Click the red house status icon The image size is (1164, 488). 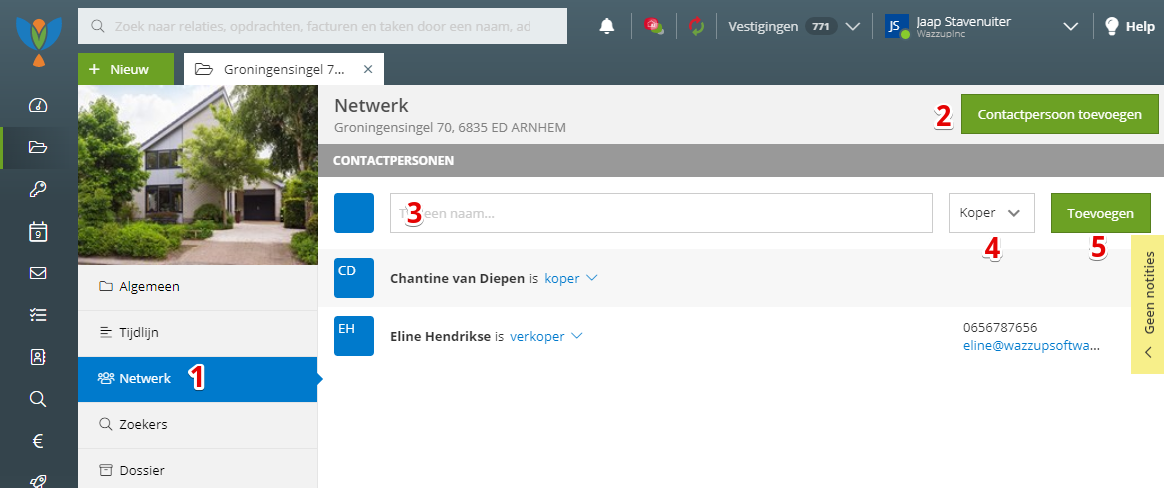click(x=653, y=26)
